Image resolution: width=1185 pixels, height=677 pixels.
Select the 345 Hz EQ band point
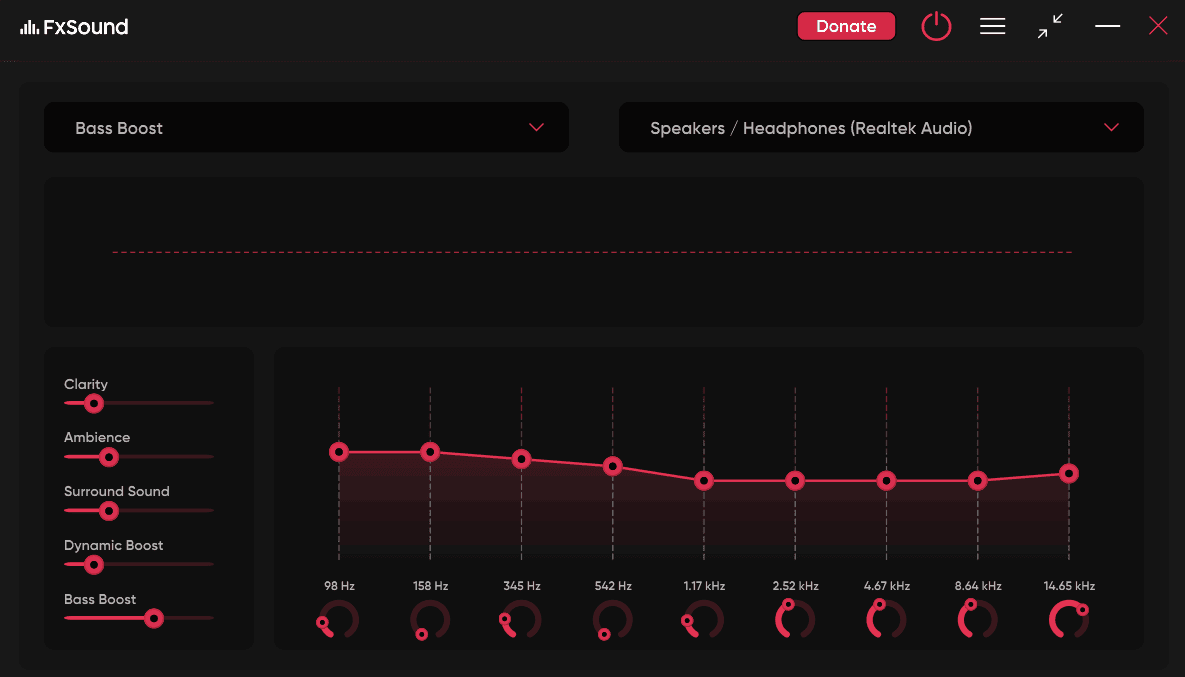point(521,459)
